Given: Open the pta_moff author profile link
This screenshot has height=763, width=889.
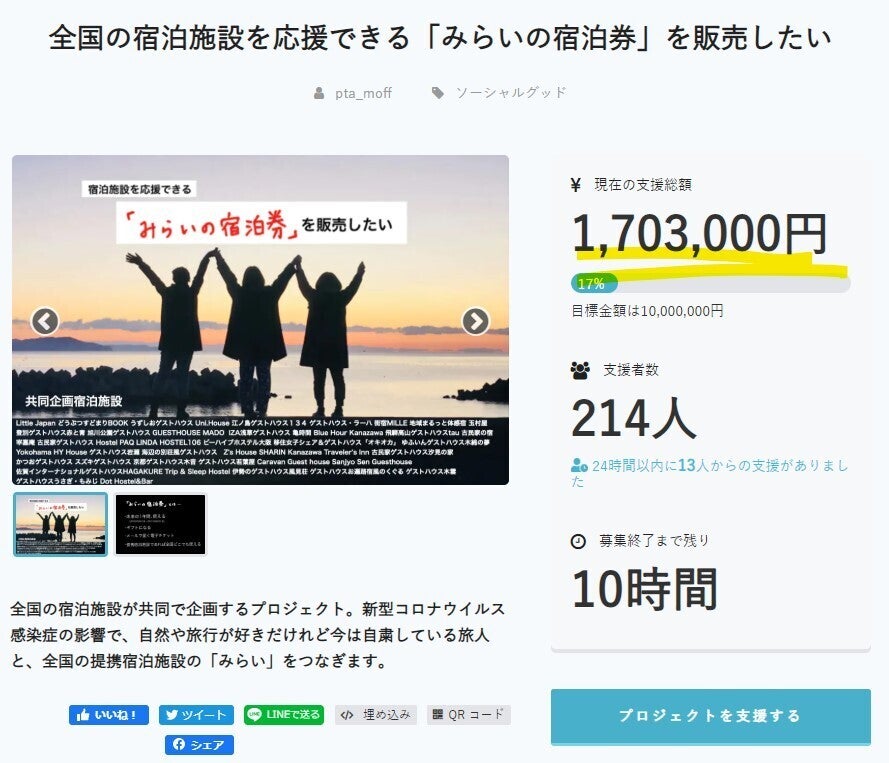Looking at the screenshot, I should (363, 93).
